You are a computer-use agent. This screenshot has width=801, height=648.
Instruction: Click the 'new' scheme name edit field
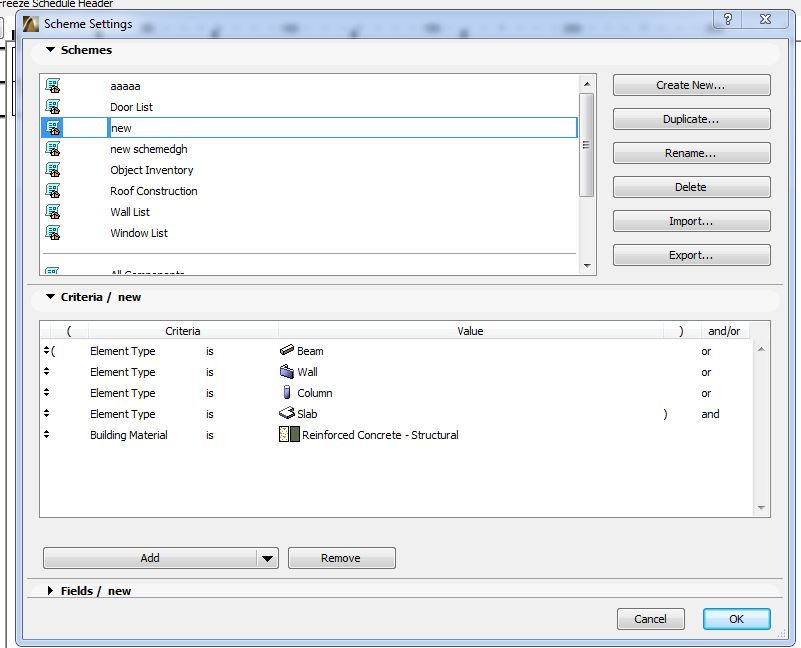pos(343,128)
